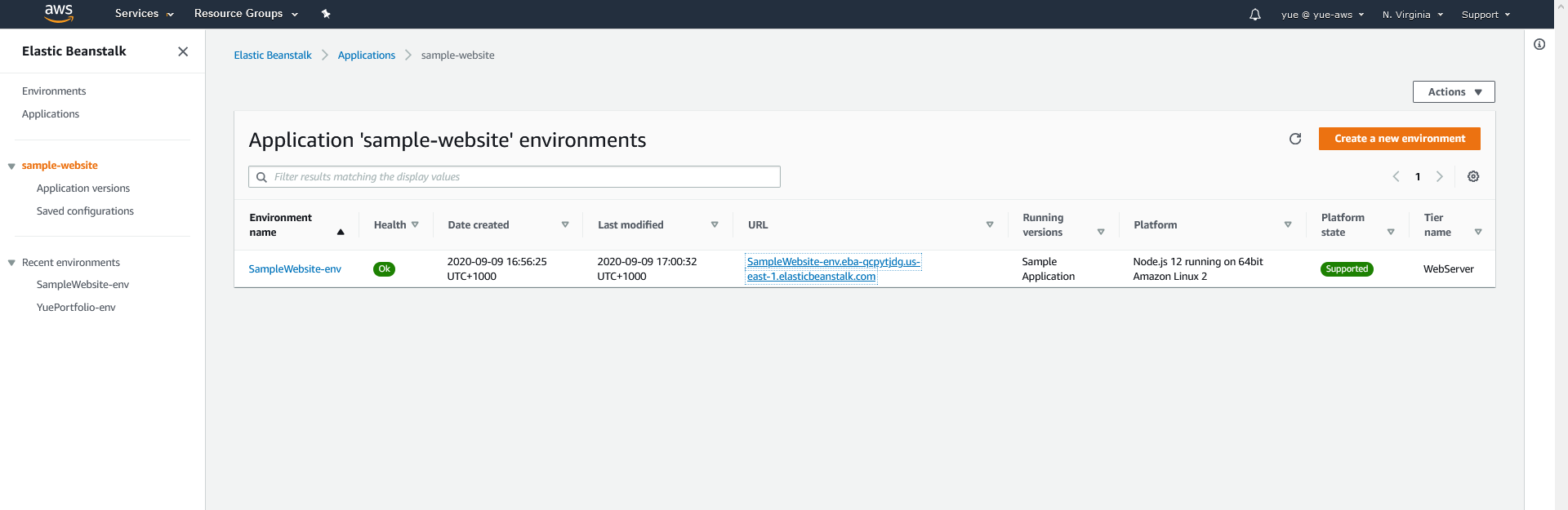Open the info panel icon
Screen dimensions: 1568x510
click(x=1539, y=44)
